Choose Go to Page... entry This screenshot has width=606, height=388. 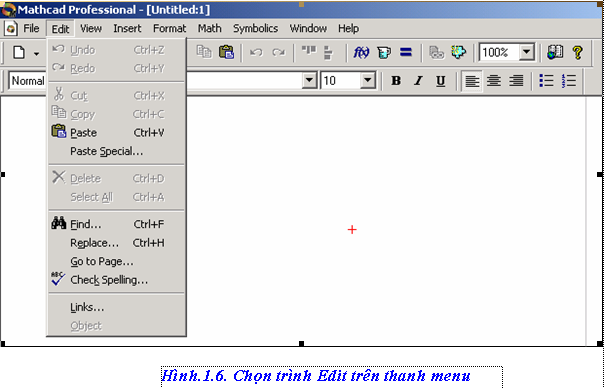point(116,261)
